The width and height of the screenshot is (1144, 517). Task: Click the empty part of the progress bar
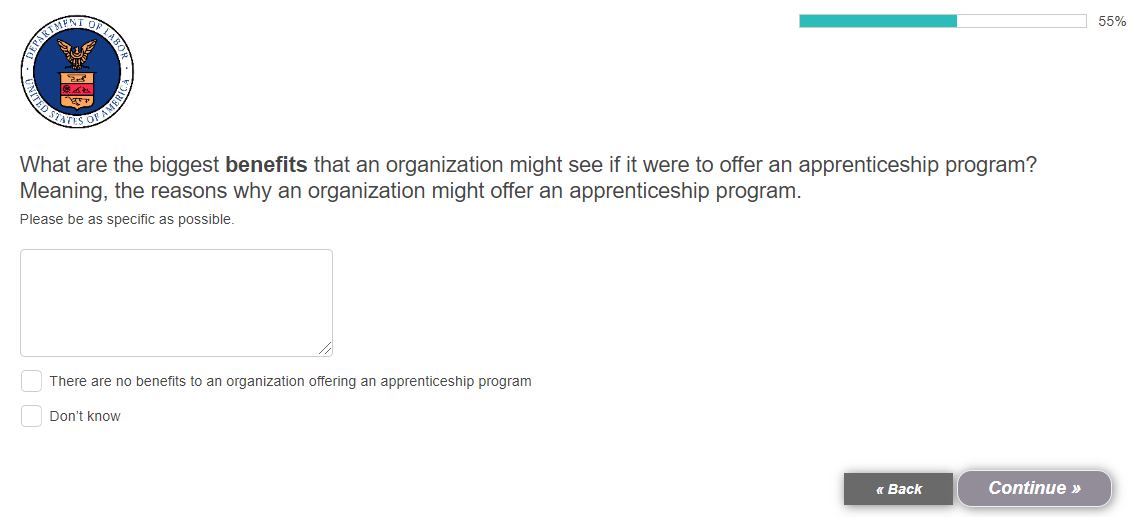pyautogui.click(x=1021, y=21)
